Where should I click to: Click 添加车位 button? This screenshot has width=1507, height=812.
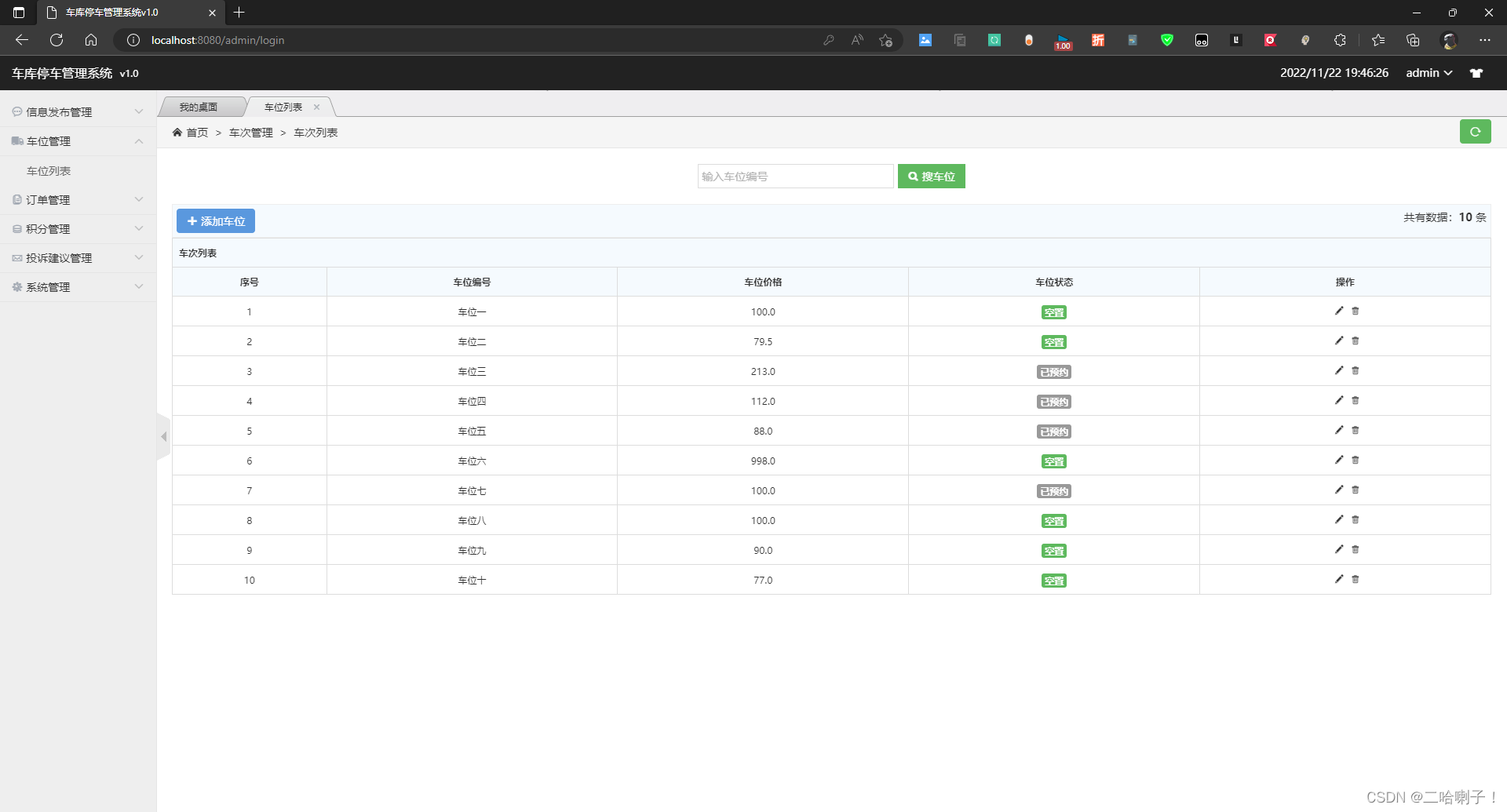point(216,221)
